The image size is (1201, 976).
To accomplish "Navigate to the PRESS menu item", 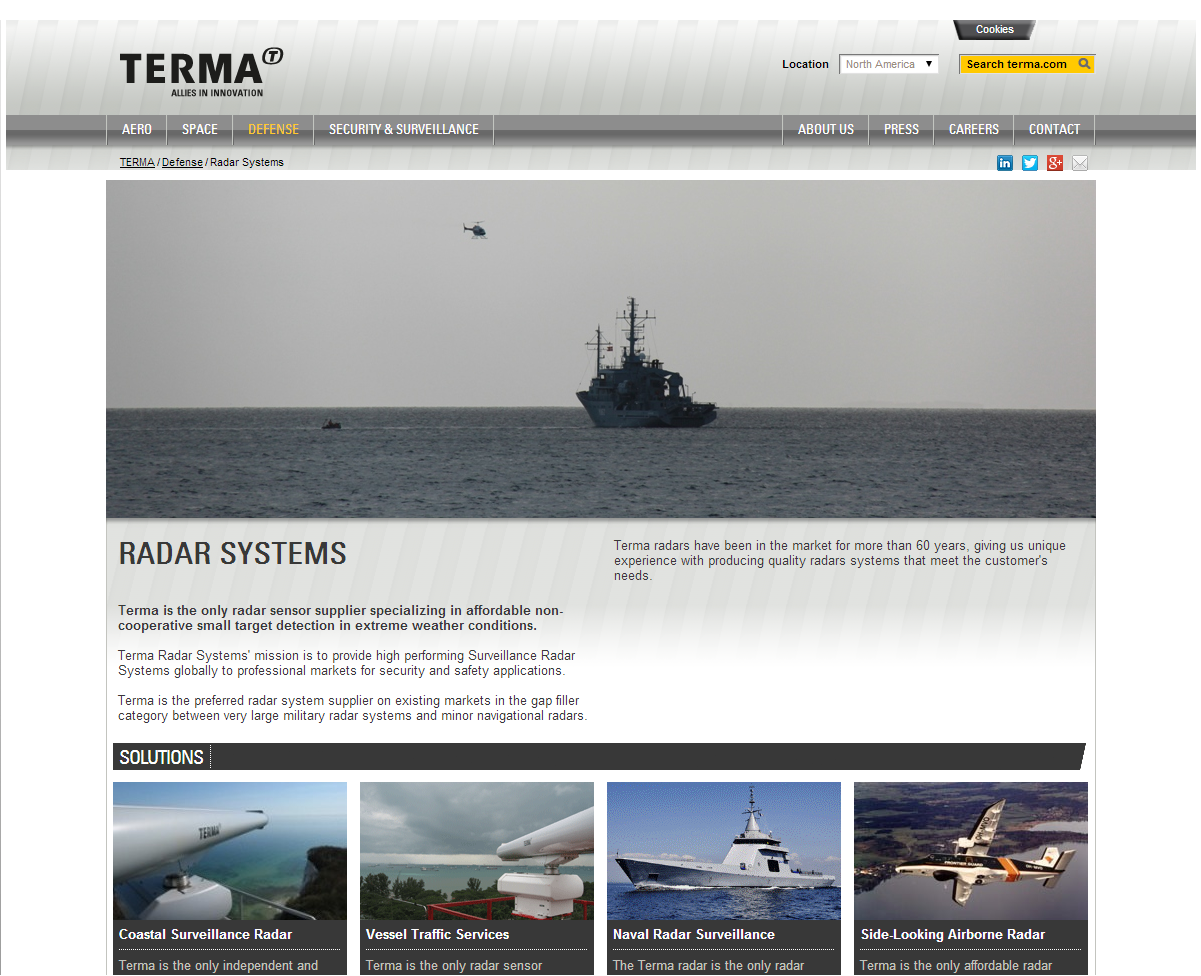I will (x=901, y=129).
